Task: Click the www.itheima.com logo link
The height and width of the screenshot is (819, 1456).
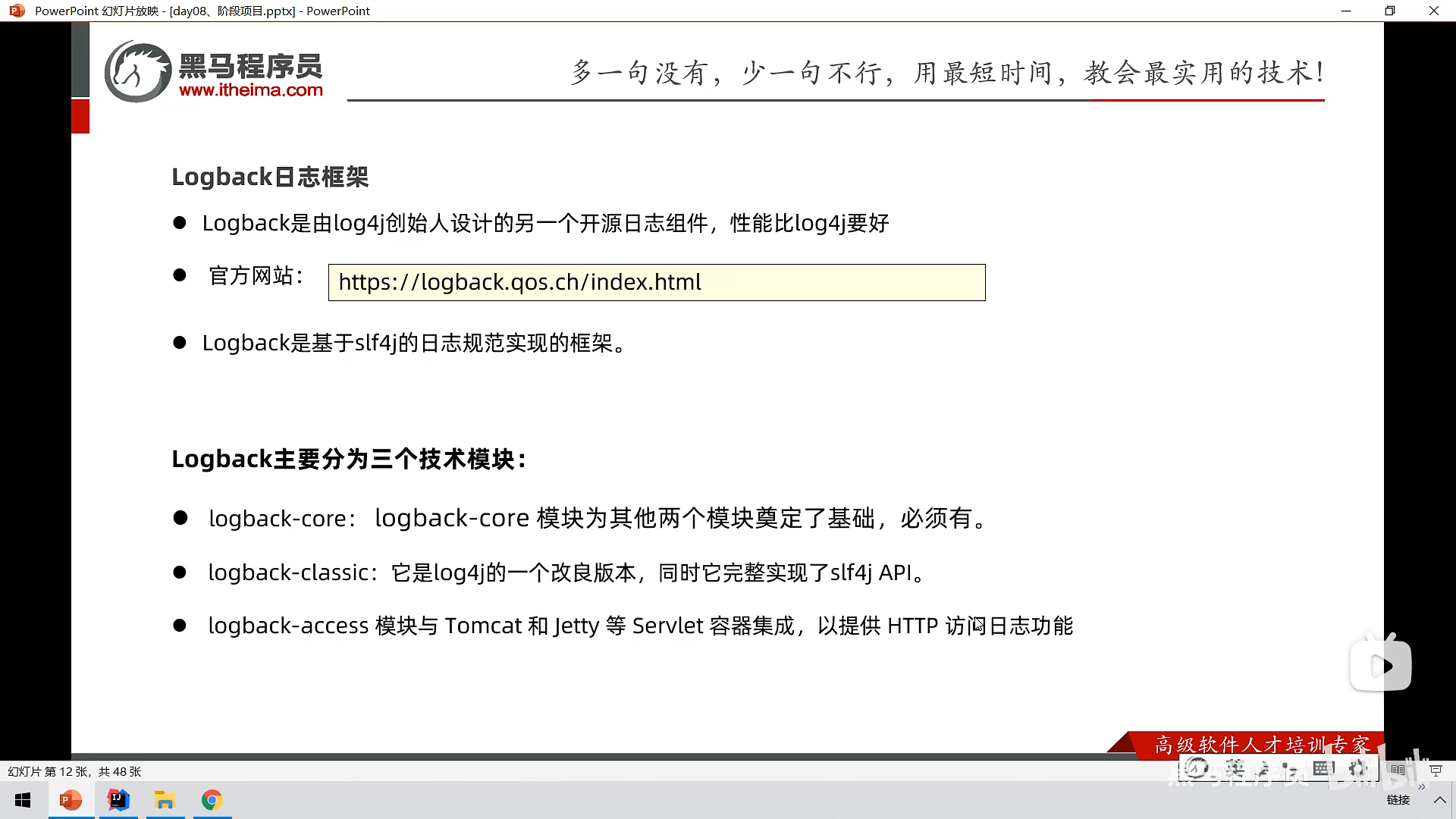Action: tap(250, 90)
